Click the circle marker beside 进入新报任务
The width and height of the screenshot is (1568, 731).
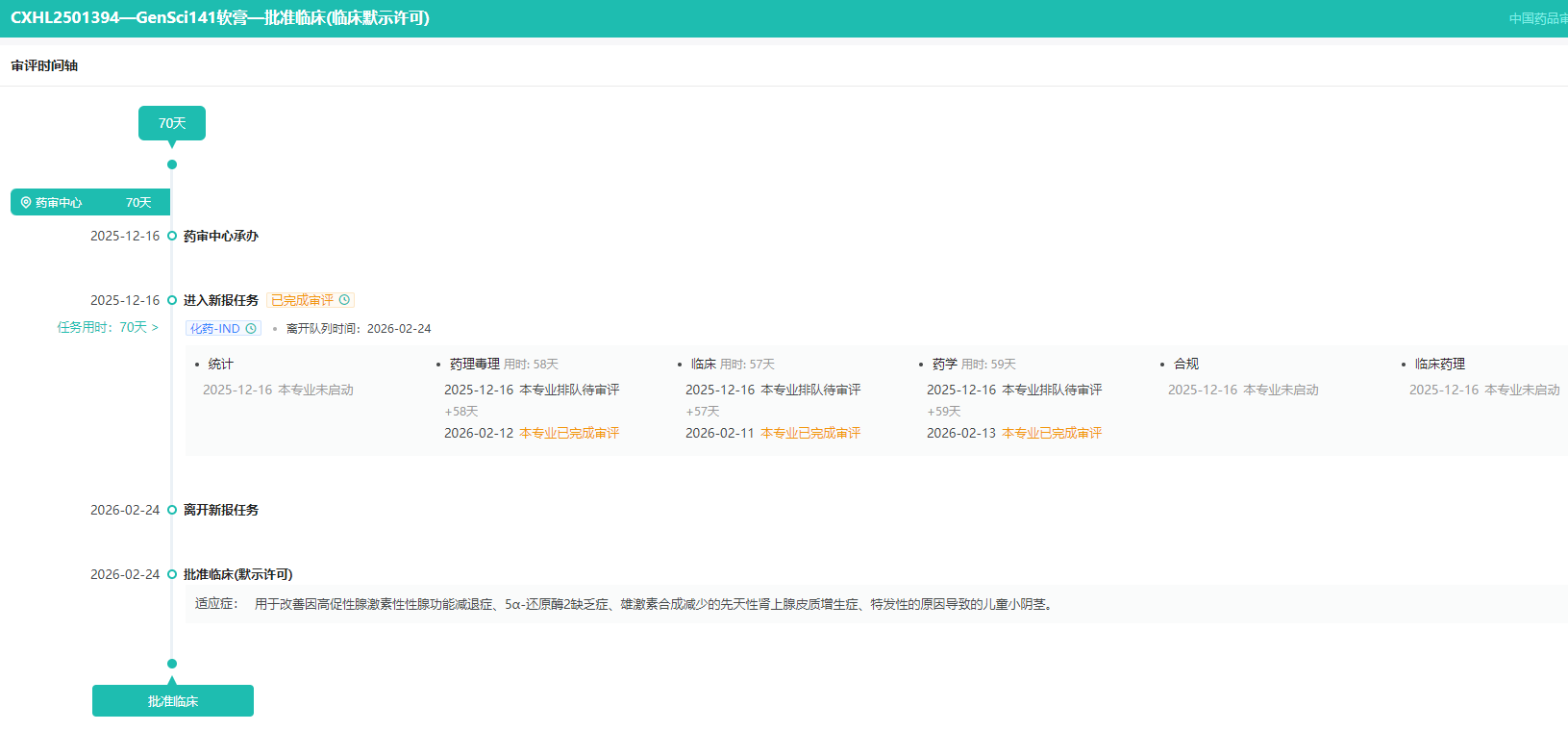point(172,300)
